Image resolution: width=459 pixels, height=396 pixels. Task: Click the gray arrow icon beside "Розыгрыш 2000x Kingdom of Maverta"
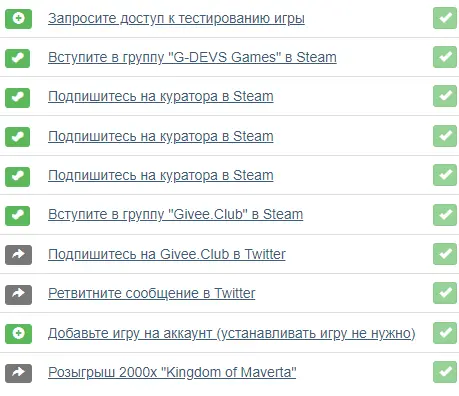pyautogui.click(x=18, y=373)
